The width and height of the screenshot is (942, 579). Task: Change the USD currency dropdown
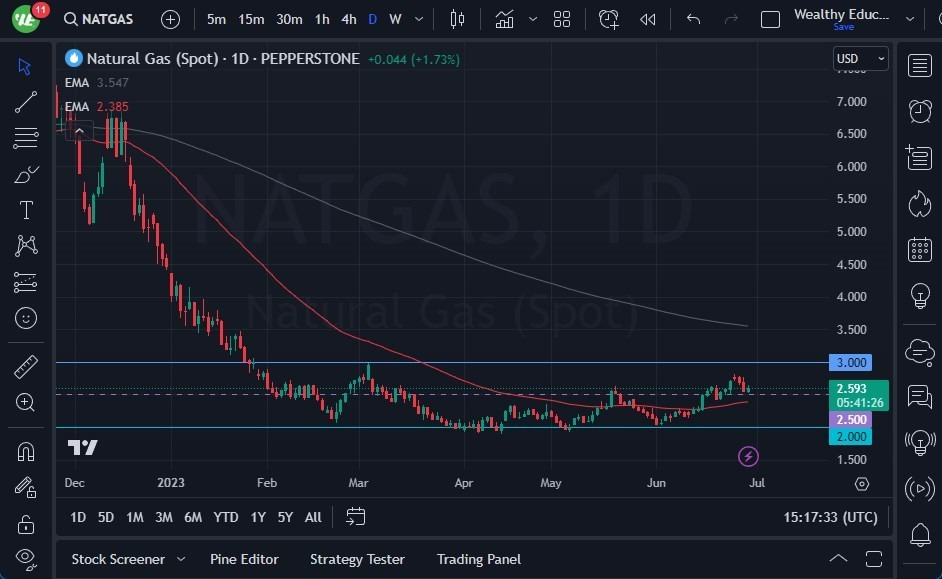(860, 58)
